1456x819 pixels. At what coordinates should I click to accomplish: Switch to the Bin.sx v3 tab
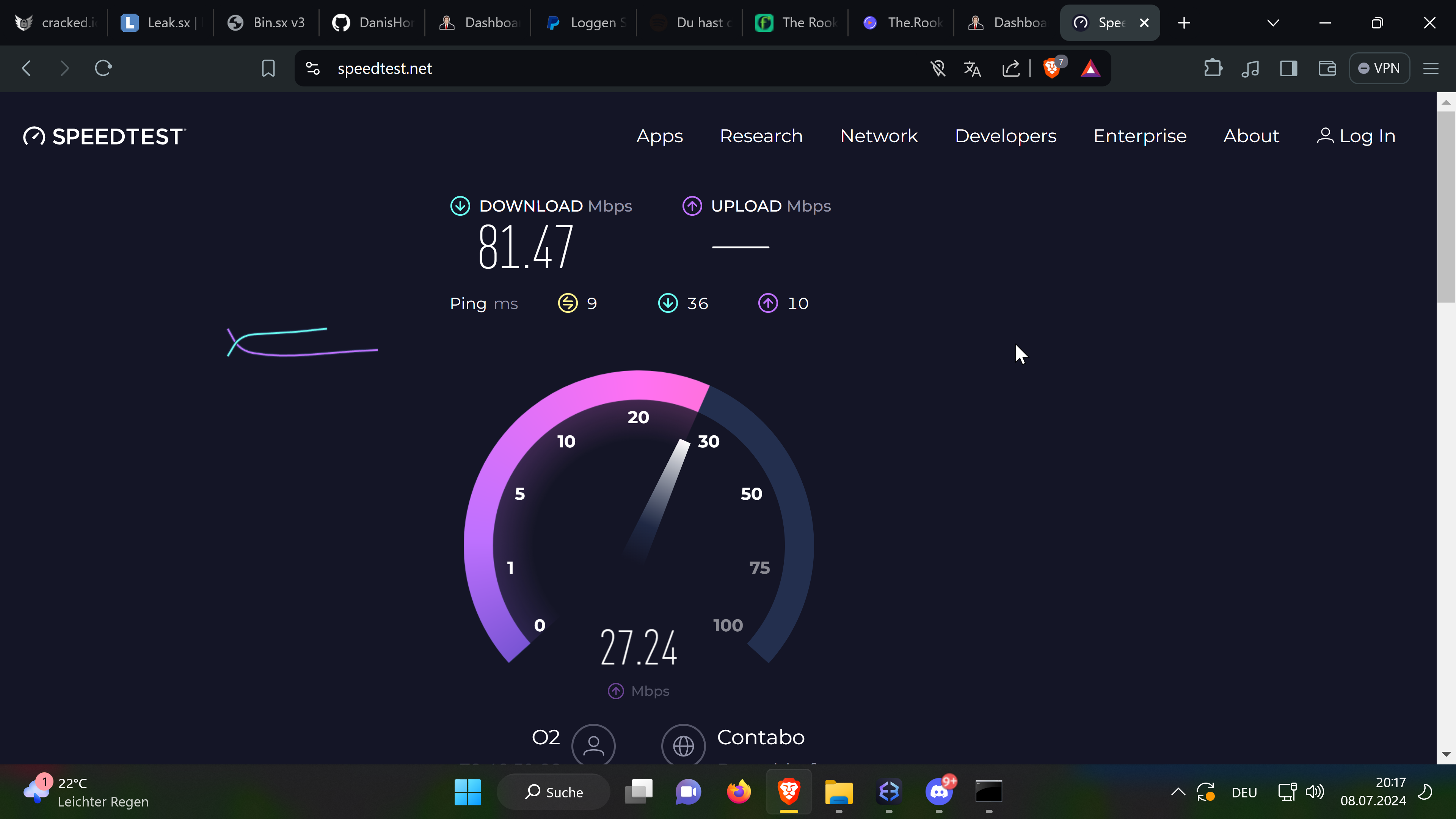(x=266, y=23)
